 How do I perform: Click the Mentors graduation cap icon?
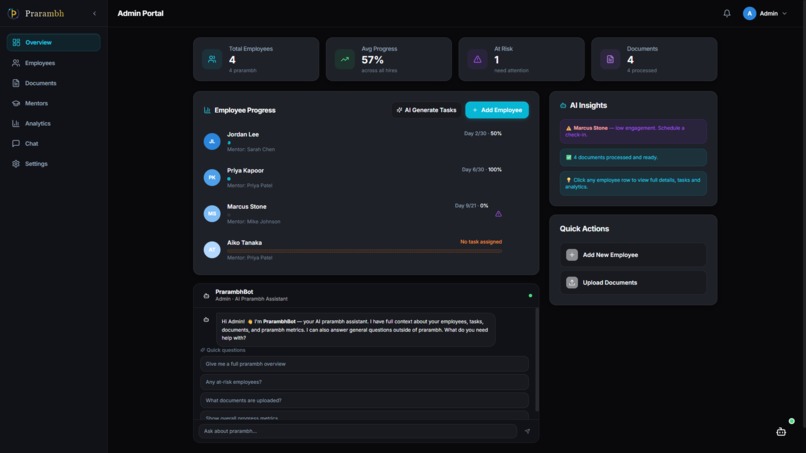coord(16,103)
